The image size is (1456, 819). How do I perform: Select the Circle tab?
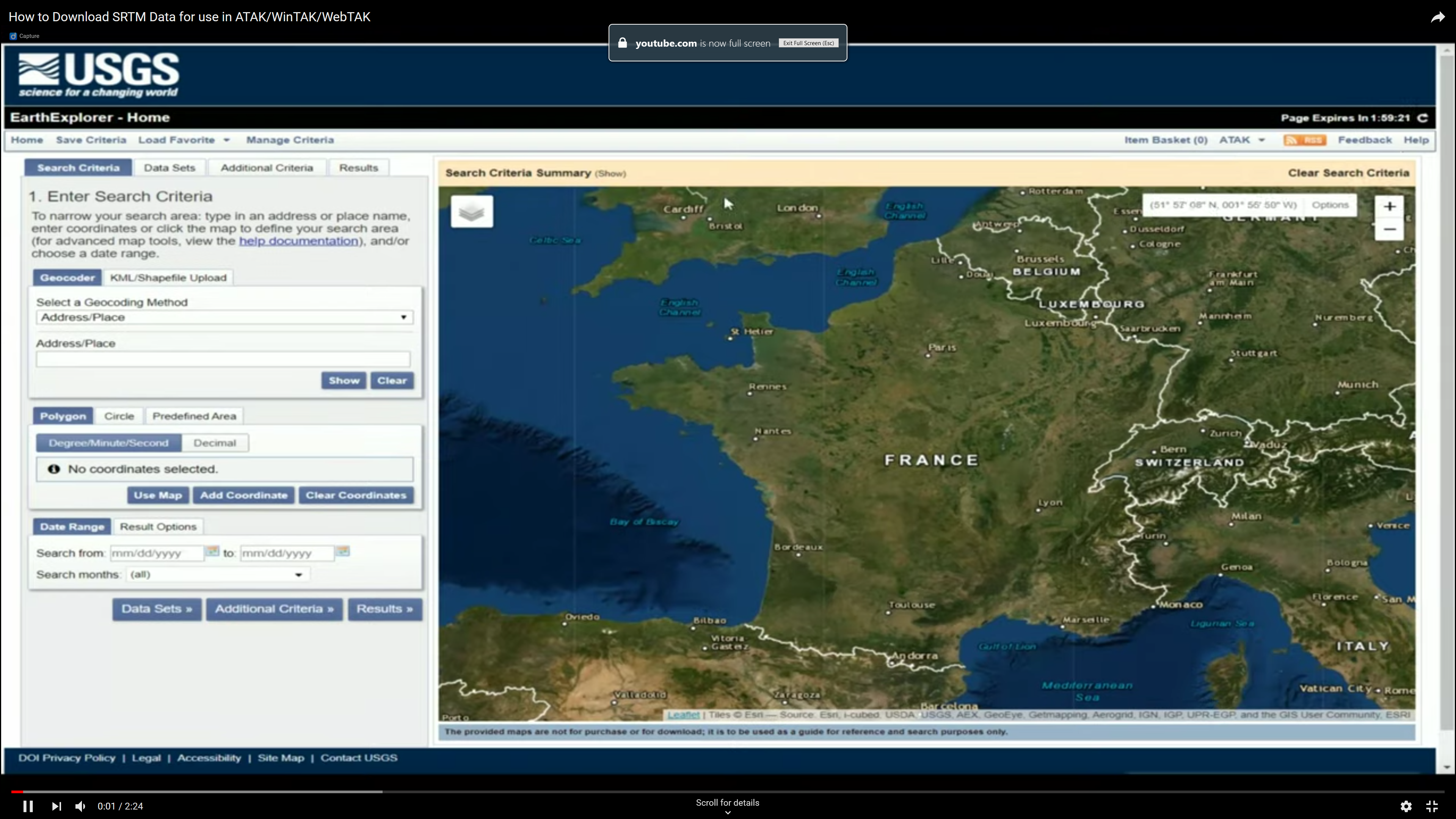[119, 416]
